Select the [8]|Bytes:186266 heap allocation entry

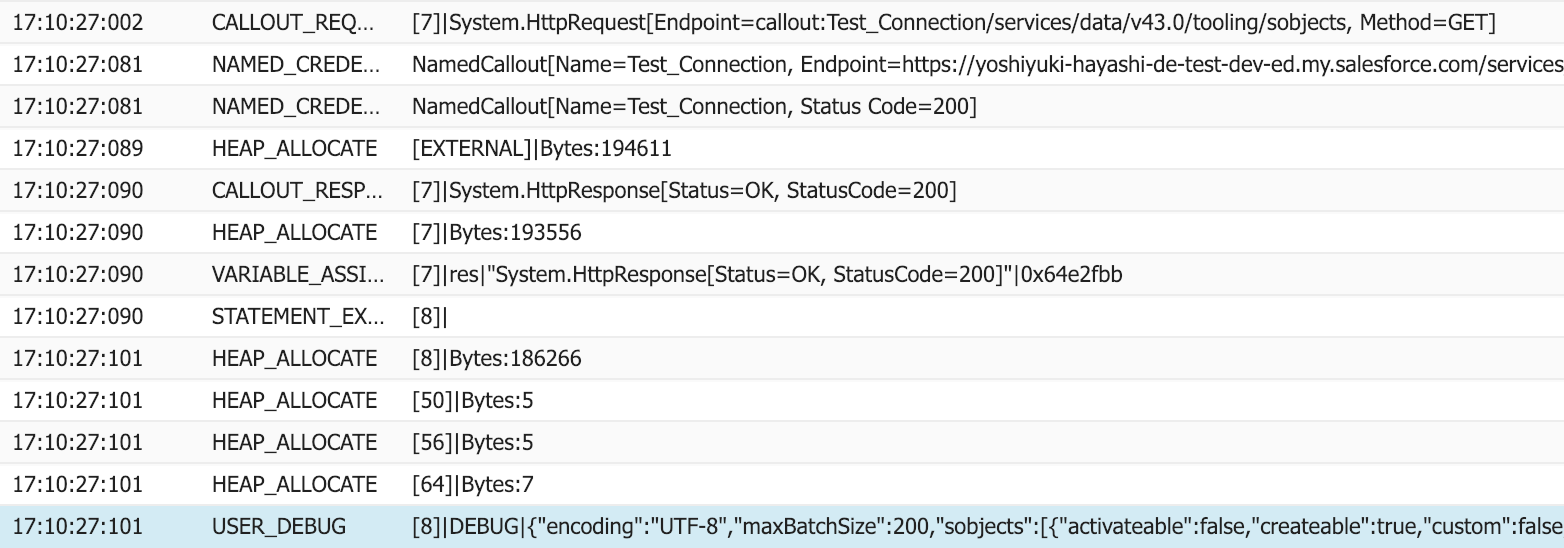496,359
